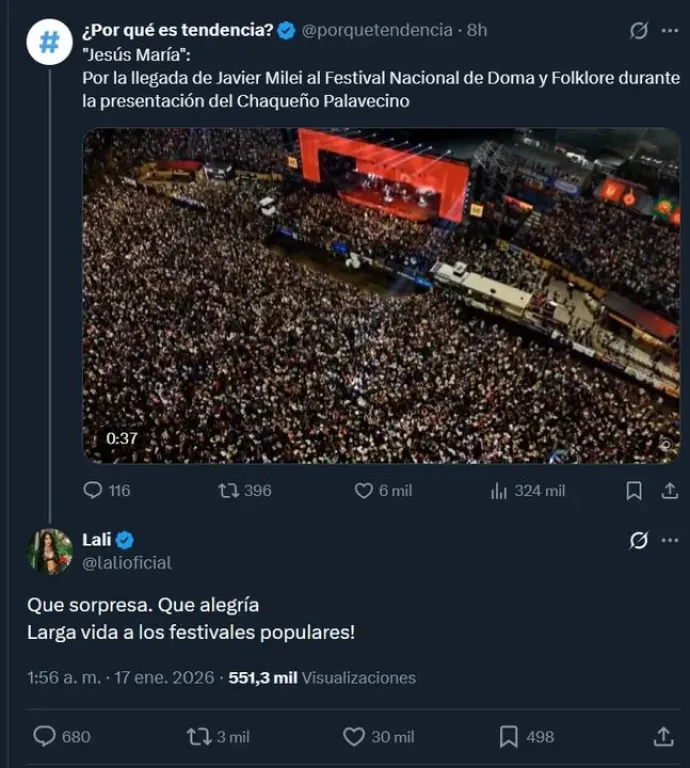Play the festival crowd video

click(x=381, y=295)
